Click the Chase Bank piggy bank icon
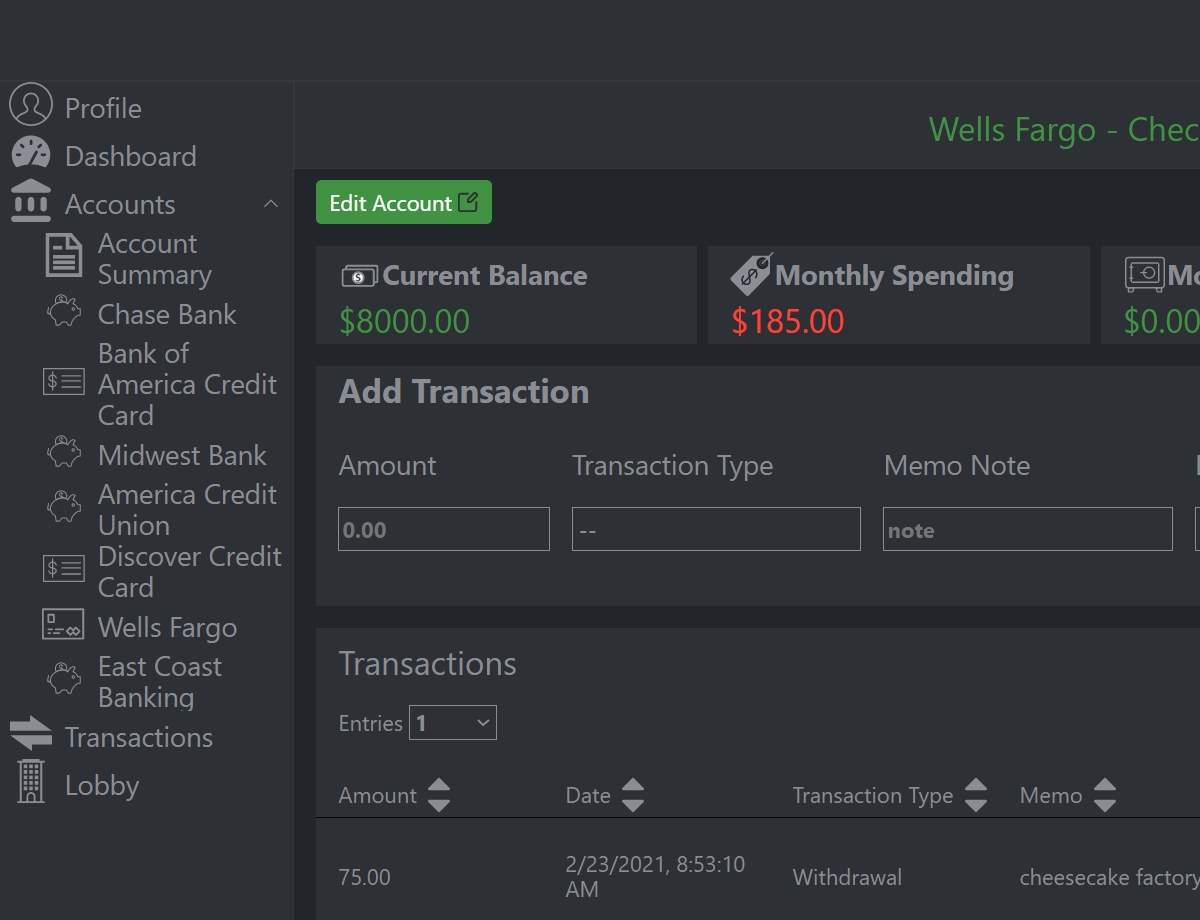The width and height of the screenshot is (1200, 920). pos(64,311)
